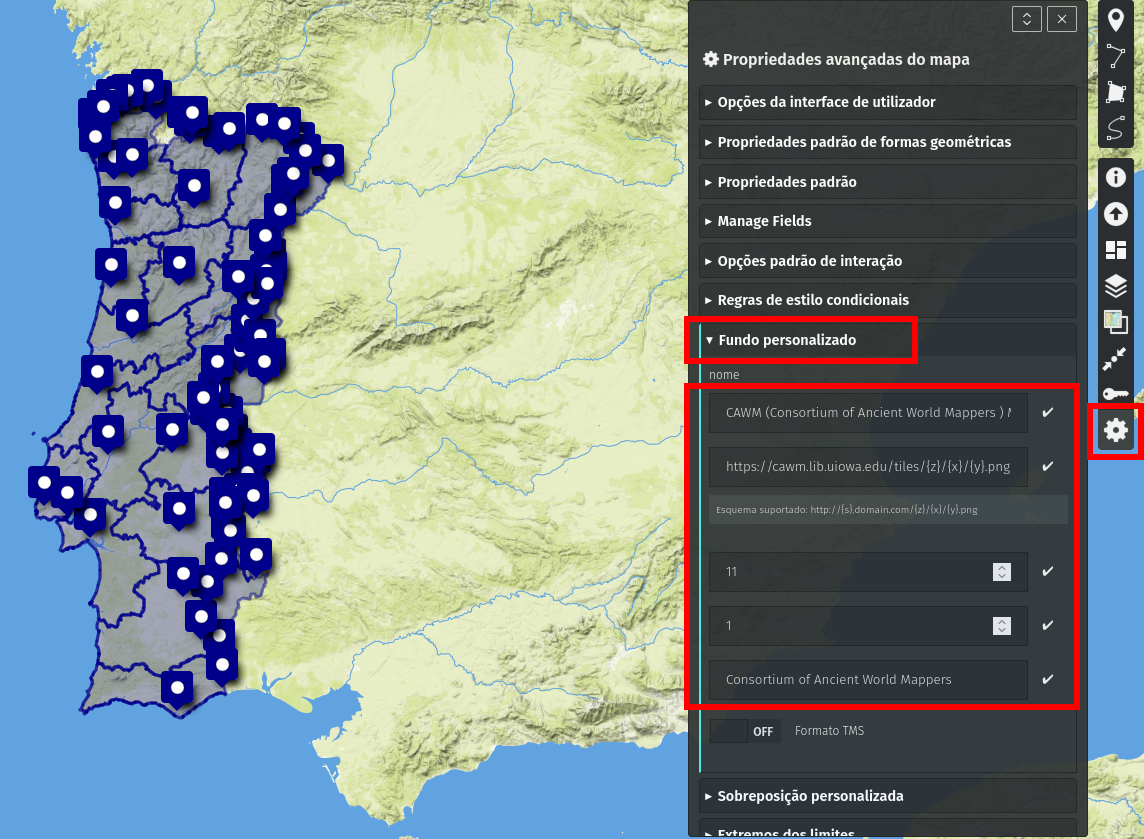Click checkmark beside CAWM name field

pyautogui.click(x=1048, y=413)
